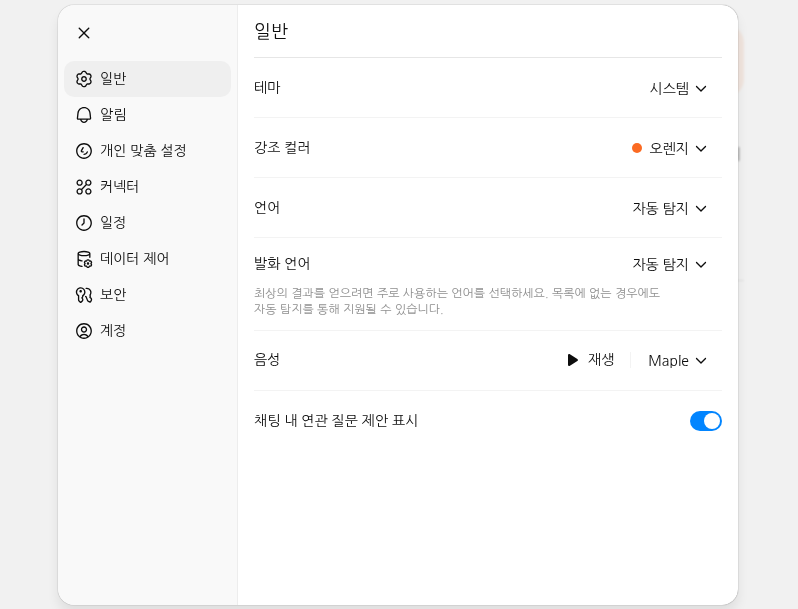798x609 pixels.
Task: Toggle 채팅 내 연관 질문 제안 표시 switch
Action: [705, 421]
